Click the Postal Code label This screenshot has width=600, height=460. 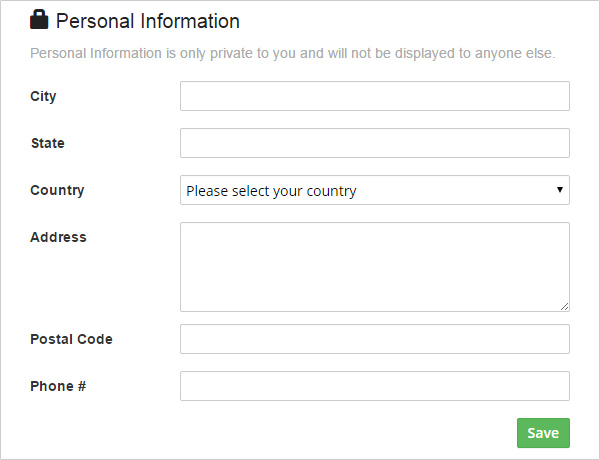[71, 339]
